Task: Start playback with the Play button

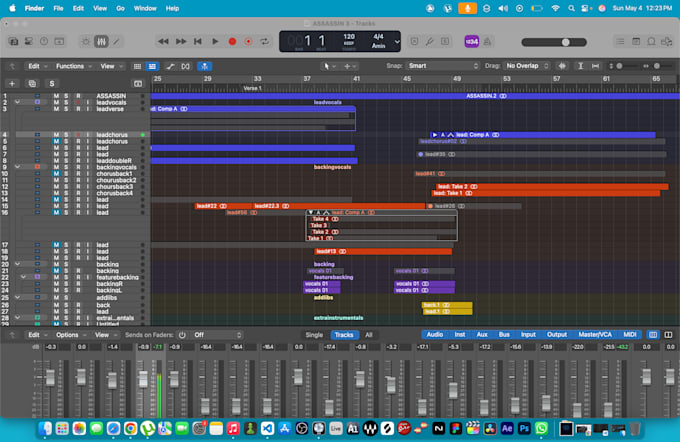Action: tap(215, 42)
